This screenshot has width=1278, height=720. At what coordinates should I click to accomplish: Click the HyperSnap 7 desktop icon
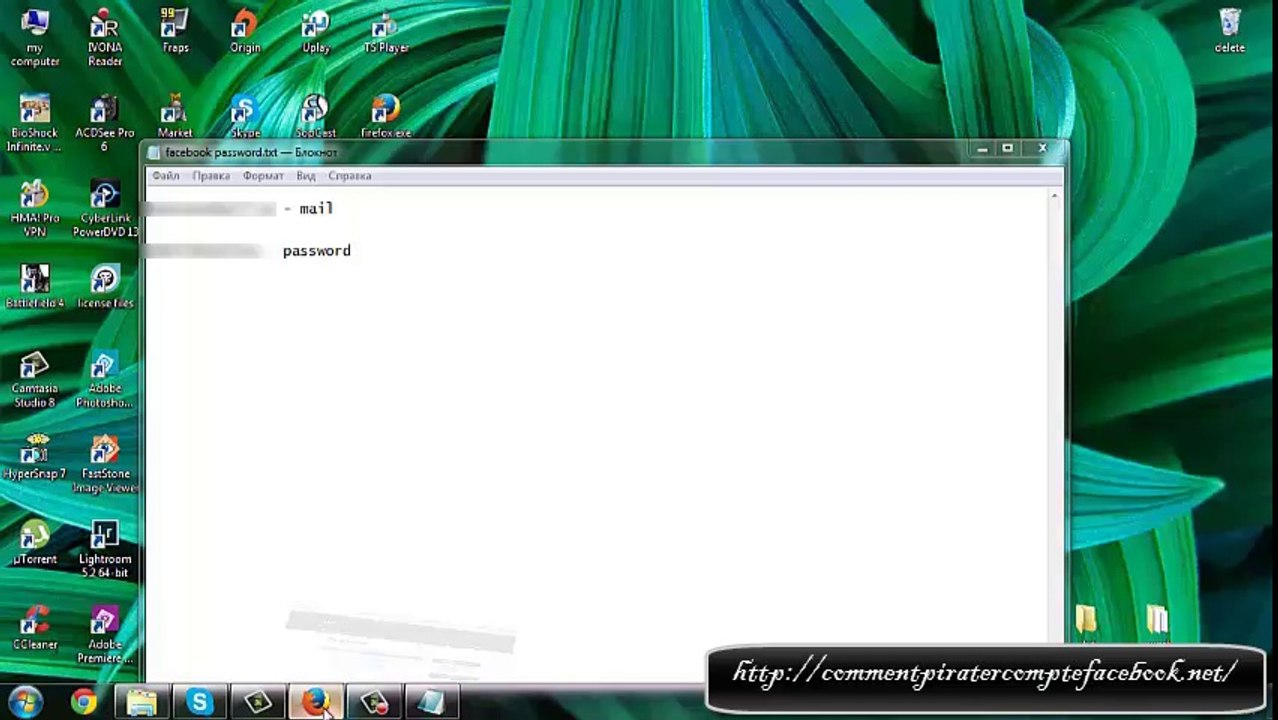click(x=35, y=457)
